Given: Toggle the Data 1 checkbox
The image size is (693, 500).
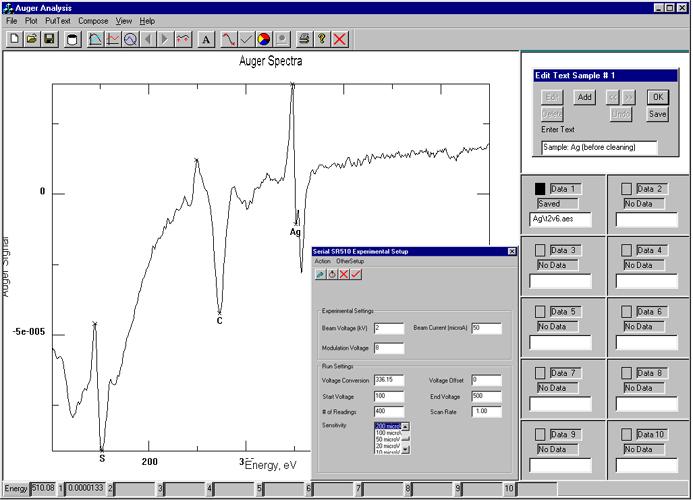Looking at the screenshot, I should click(x=541, y=188).
